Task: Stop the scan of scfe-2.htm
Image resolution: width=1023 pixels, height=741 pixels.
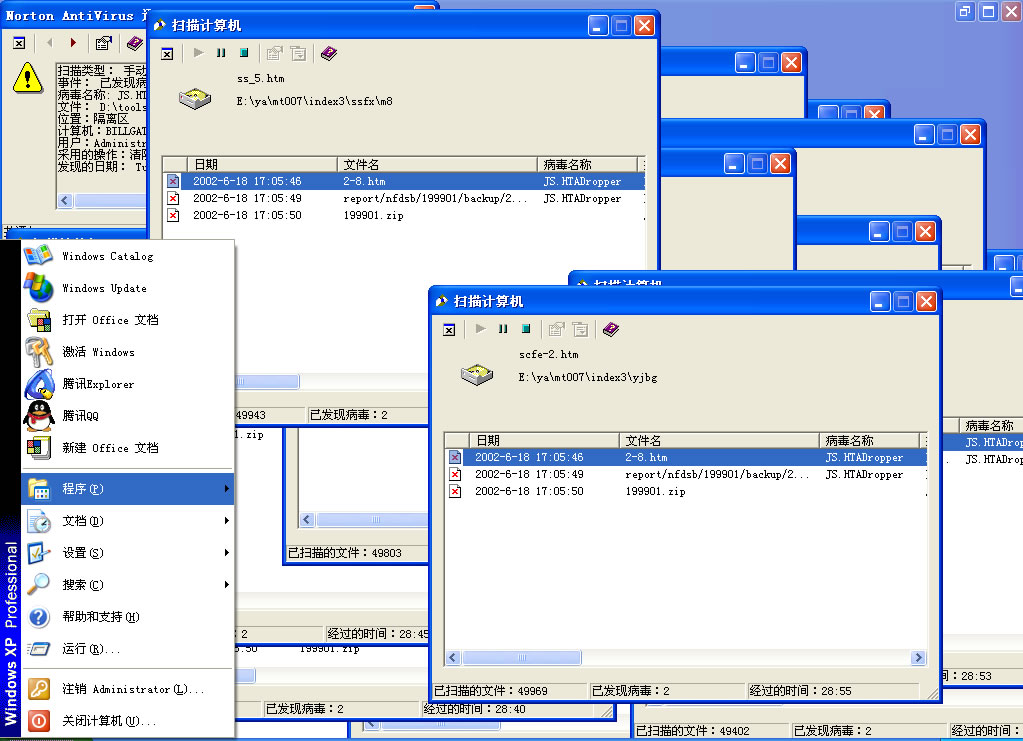Action: click(525, 329)
